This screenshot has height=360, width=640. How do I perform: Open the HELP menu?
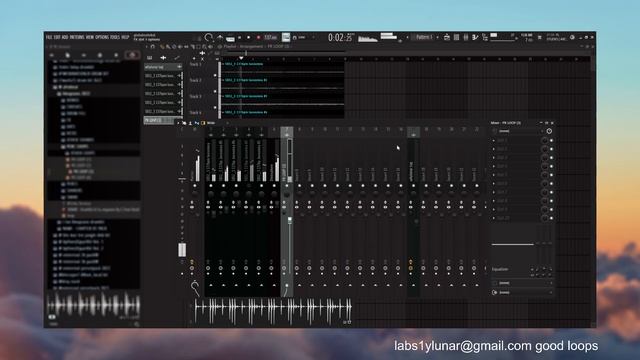click(x=125, y=37)
